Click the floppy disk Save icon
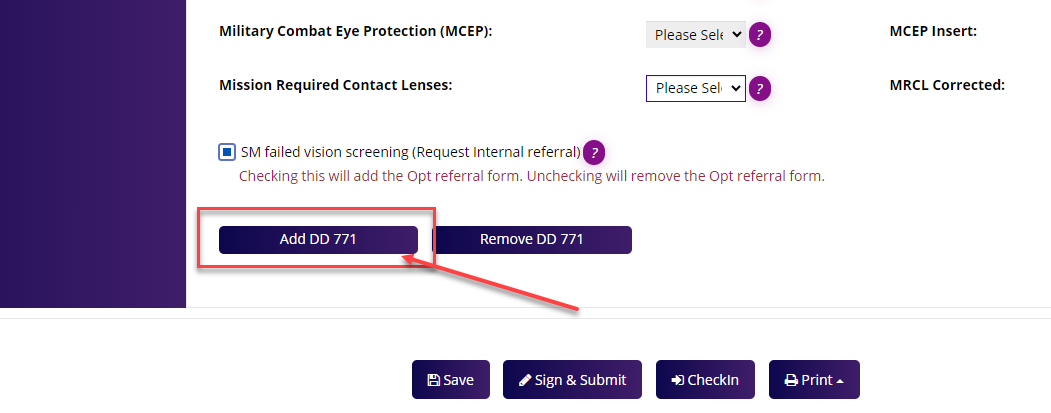Screen dimensions: 1051x413 coord(433,380)
